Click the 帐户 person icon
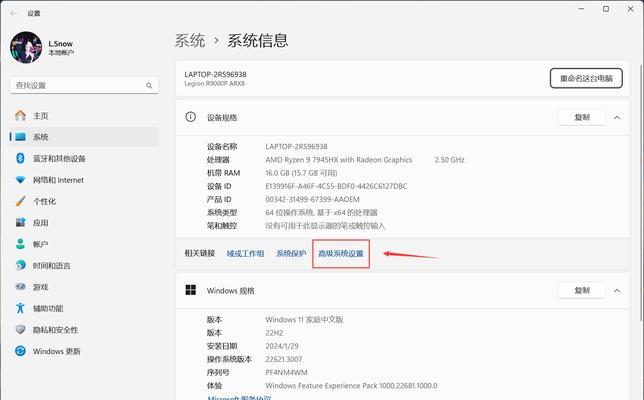Screen dimensions: 644x400 (20, 244)
